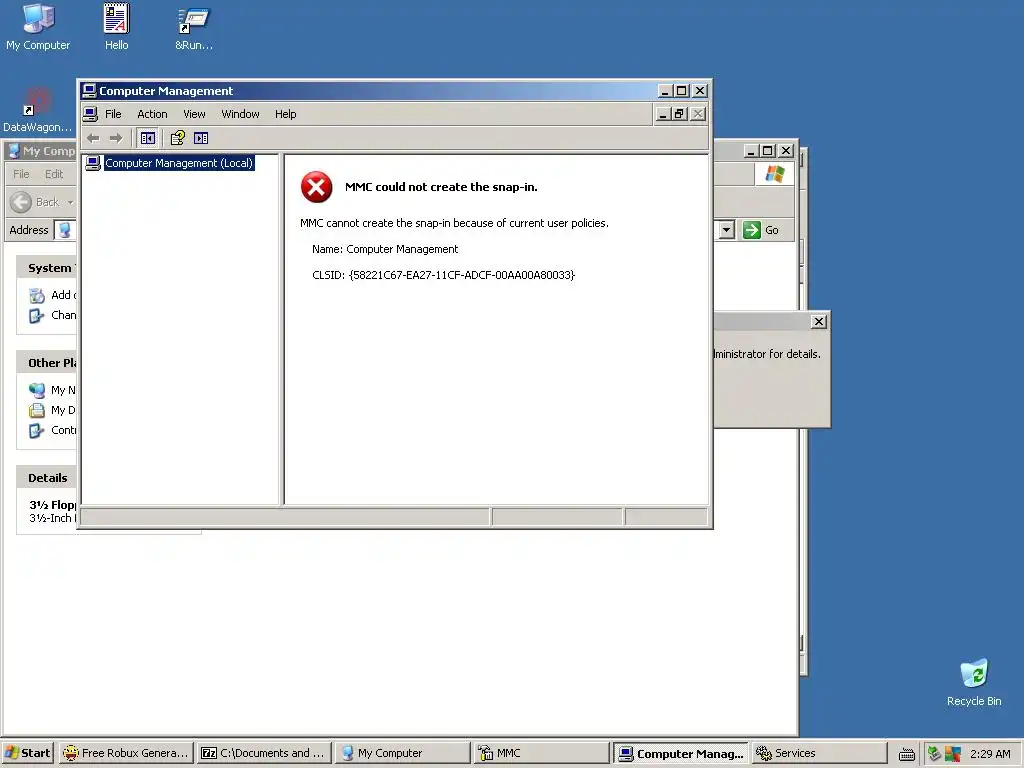The height and width of the screenshot is (768, 1024).
Task: Open My Computer desktop icon
Action: [x=38, y=27]
